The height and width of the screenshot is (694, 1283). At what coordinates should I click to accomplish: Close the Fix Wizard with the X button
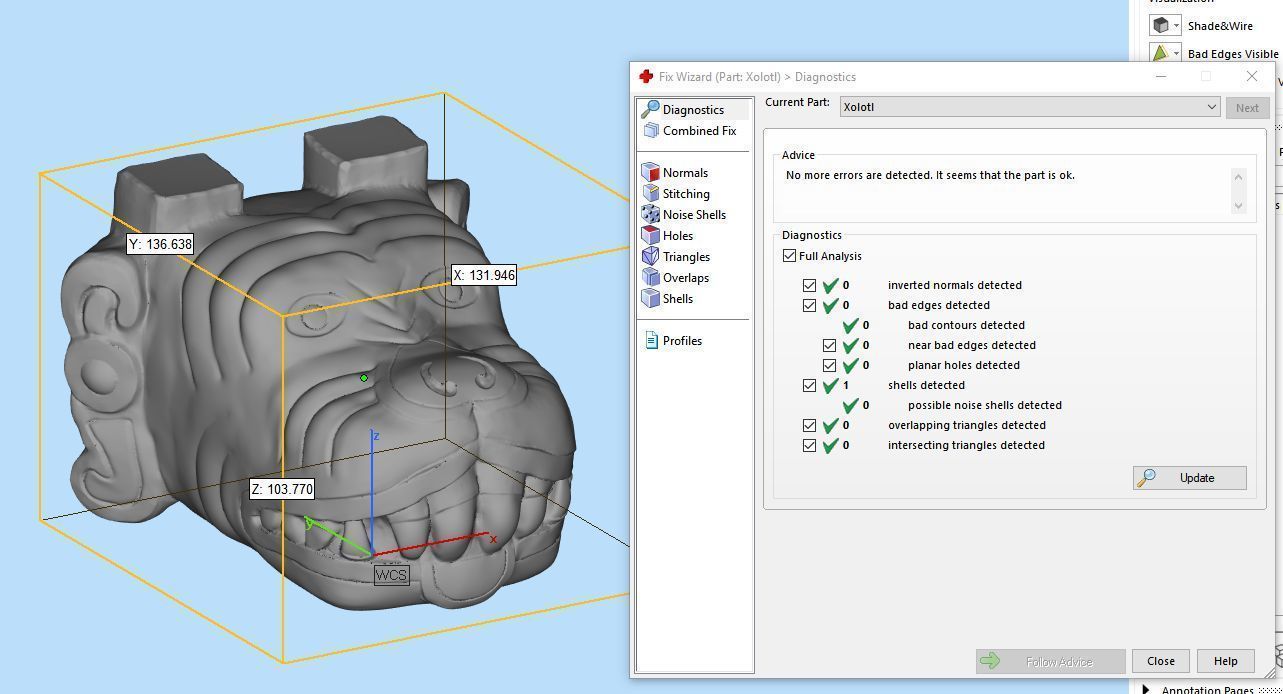1251,76
